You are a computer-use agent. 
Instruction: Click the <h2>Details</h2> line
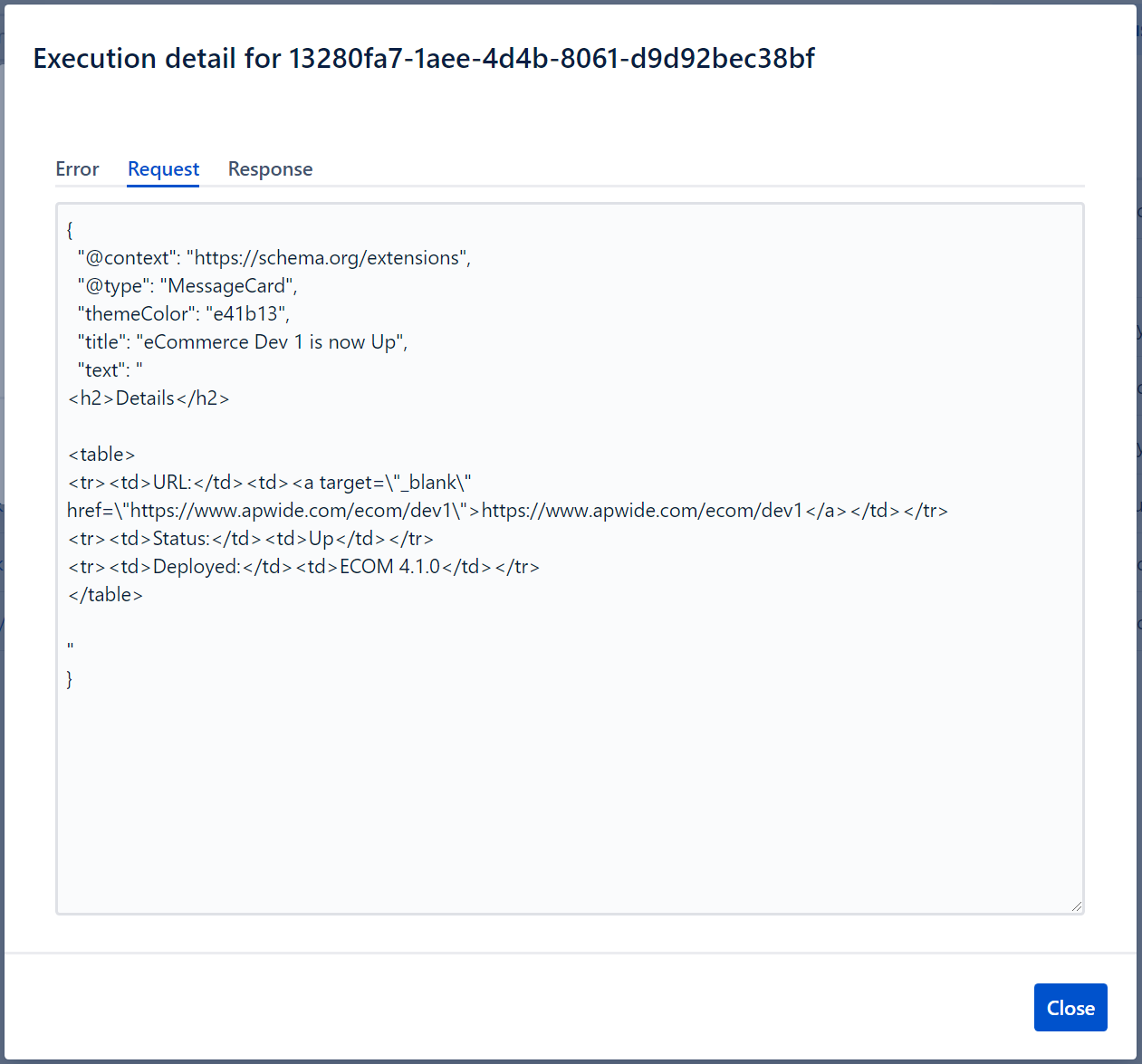149,398
